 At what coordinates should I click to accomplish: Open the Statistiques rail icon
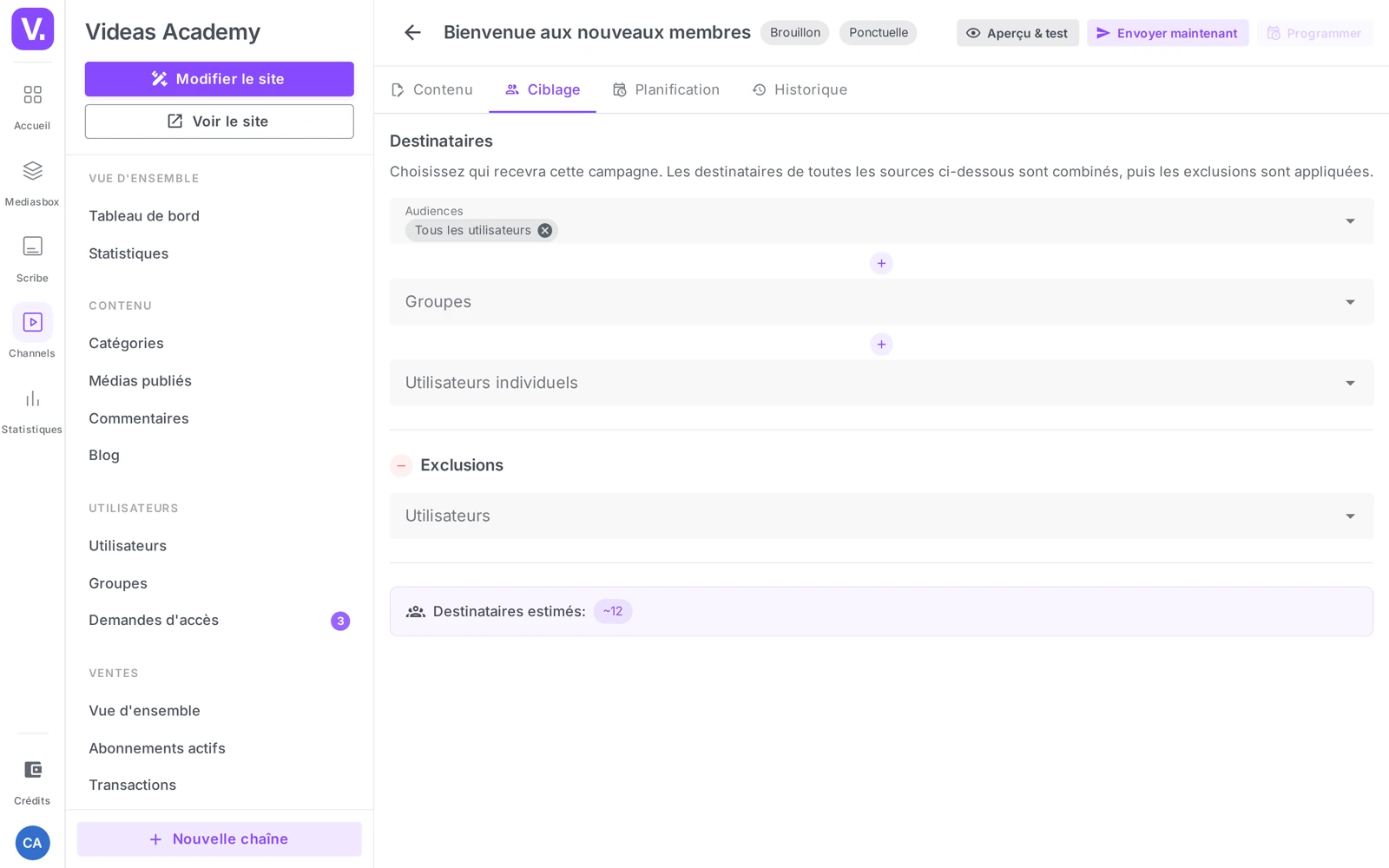pos(32,411)
